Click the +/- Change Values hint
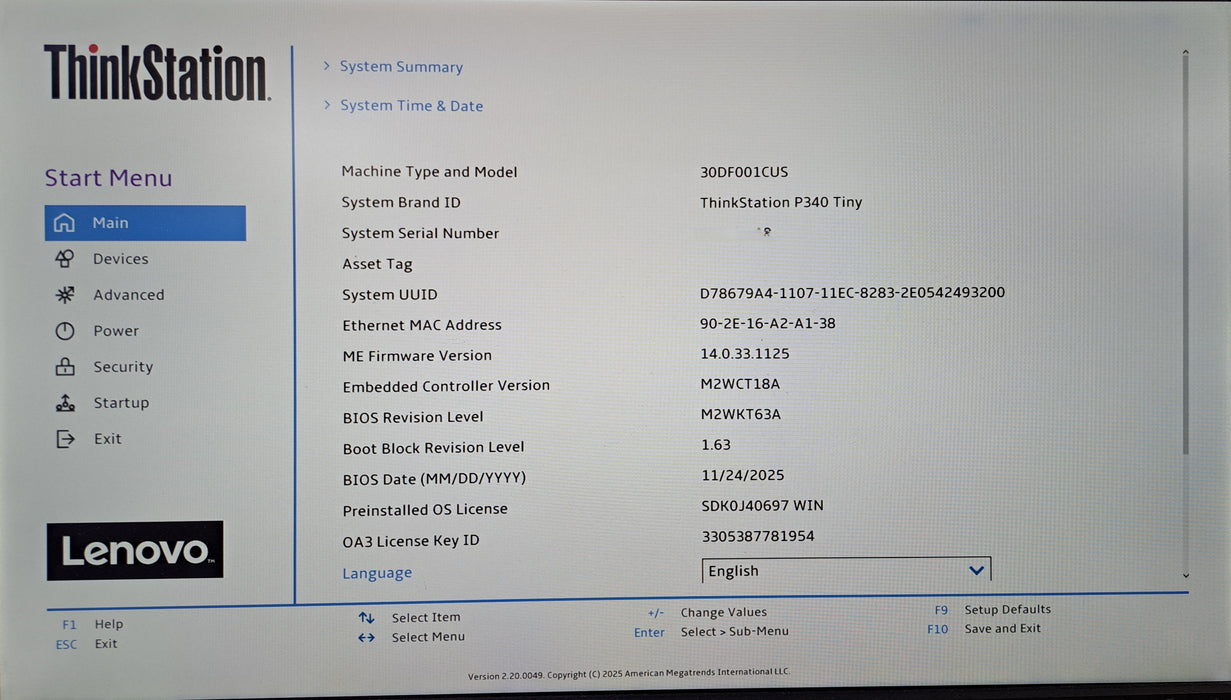This screenshot has height=700, width=1231. [x=707, y=612]
